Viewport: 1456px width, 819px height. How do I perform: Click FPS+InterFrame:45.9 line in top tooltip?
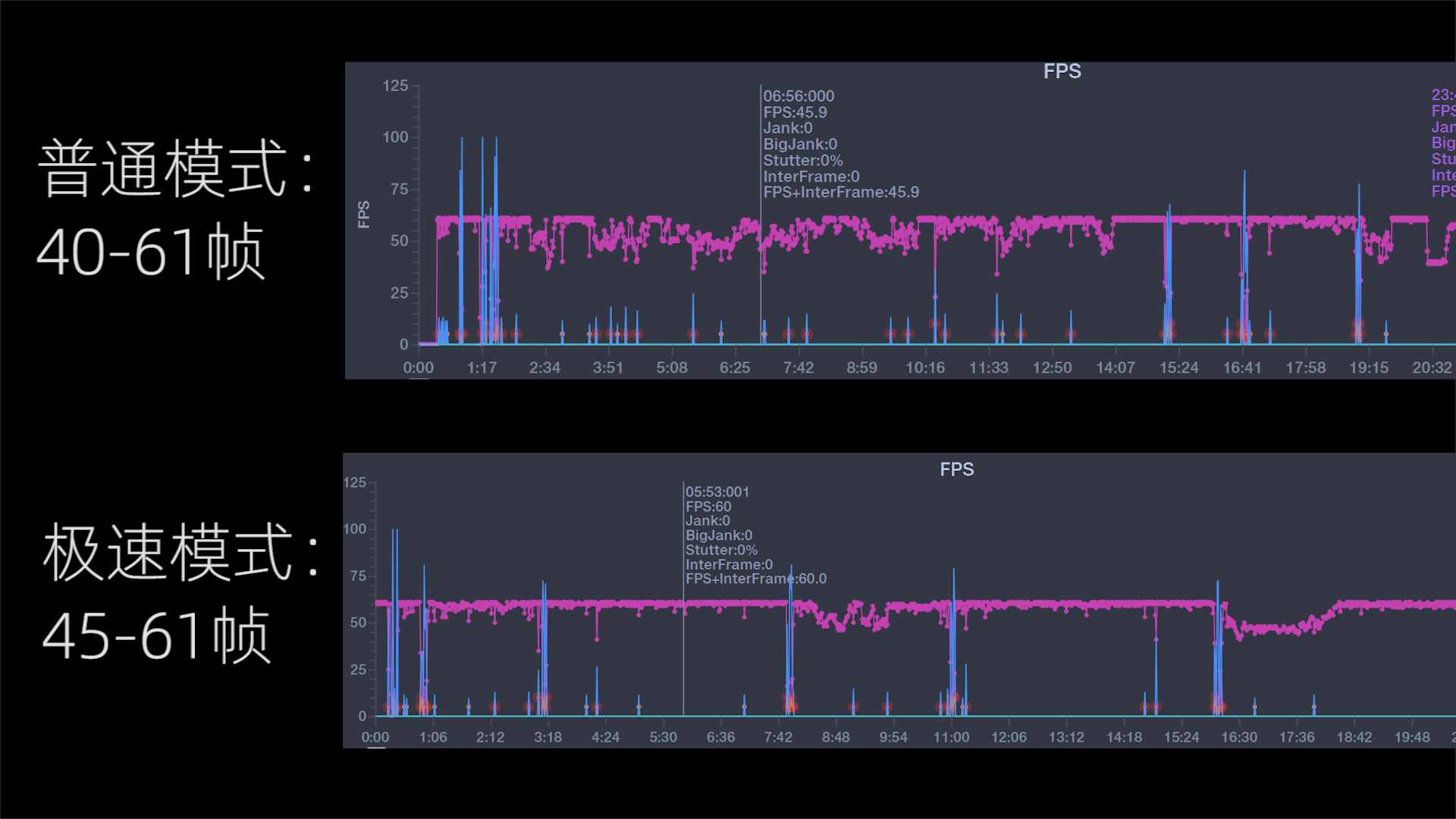(840, 193)
